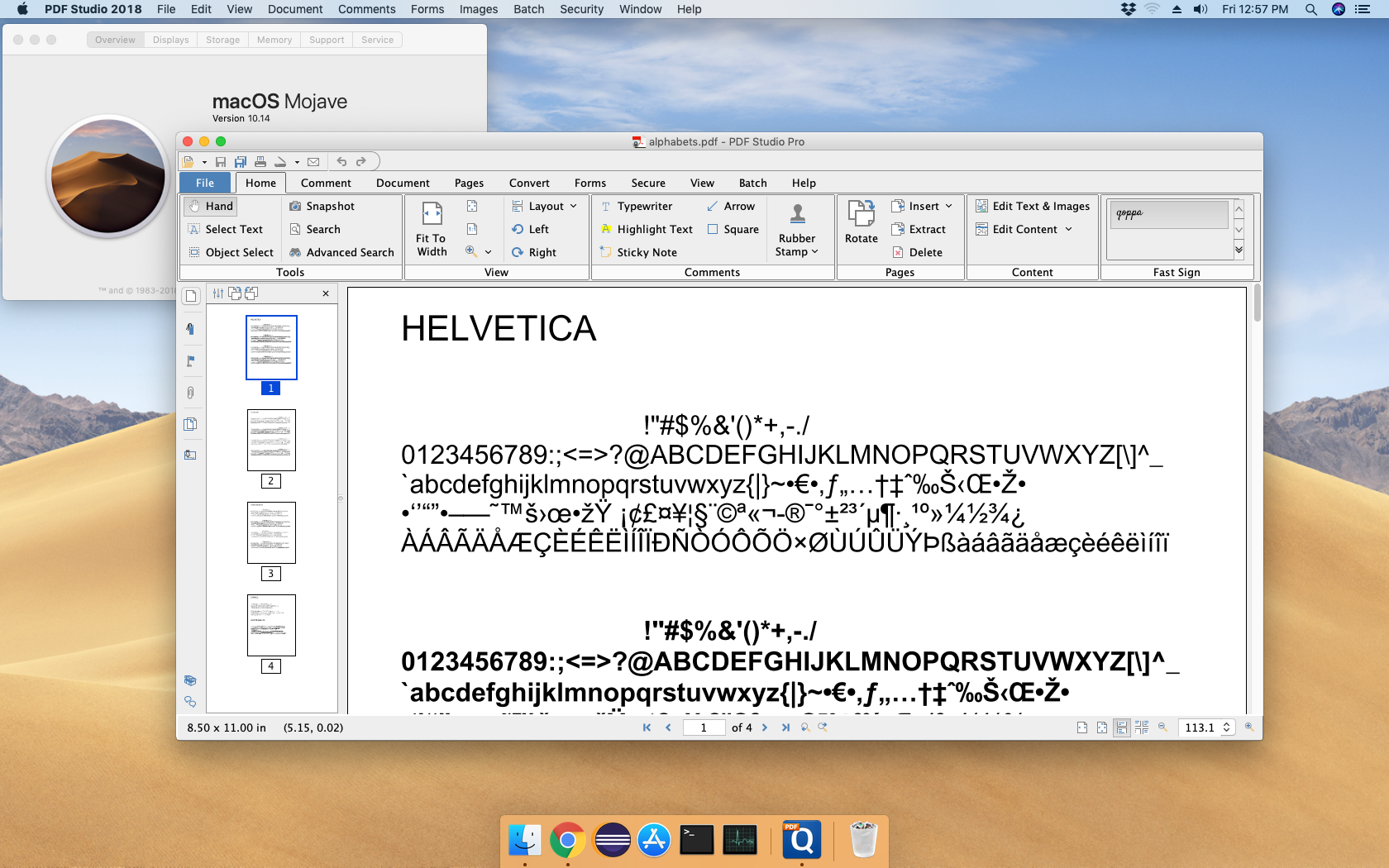The height and width of the screenshot is (868, 1389).
Task: Open the Attachments paperclip pane
Action: click(x=191, y=393)
